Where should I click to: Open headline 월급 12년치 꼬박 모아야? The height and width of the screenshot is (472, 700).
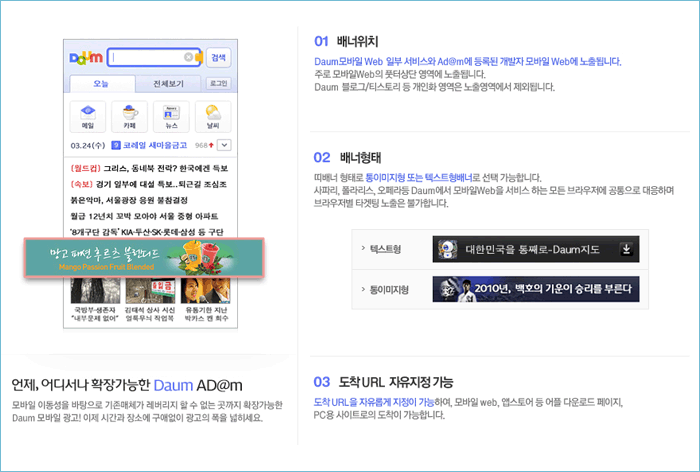click(x=144, y=216)
